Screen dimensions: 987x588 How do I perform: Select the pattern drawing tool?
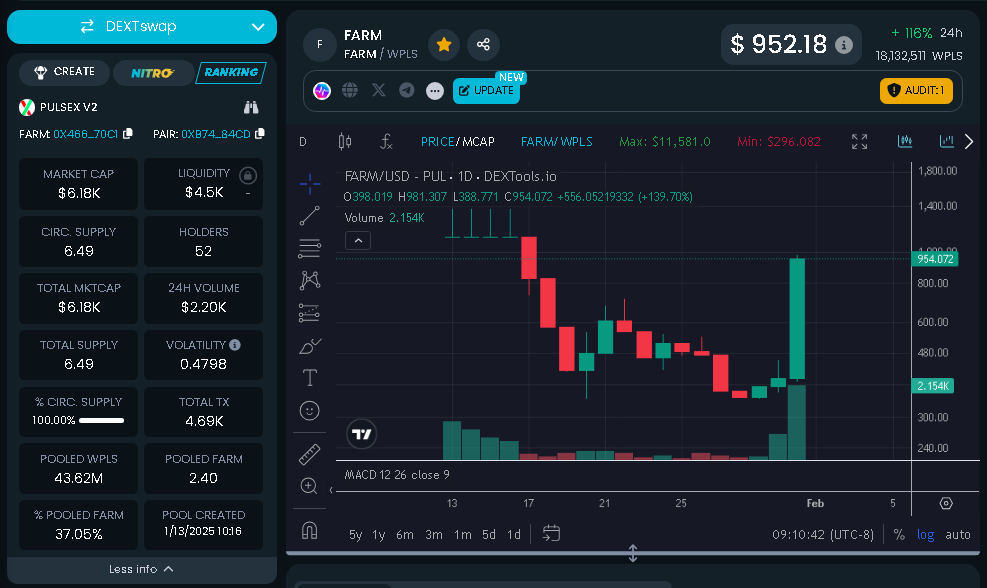pos(309,280)
